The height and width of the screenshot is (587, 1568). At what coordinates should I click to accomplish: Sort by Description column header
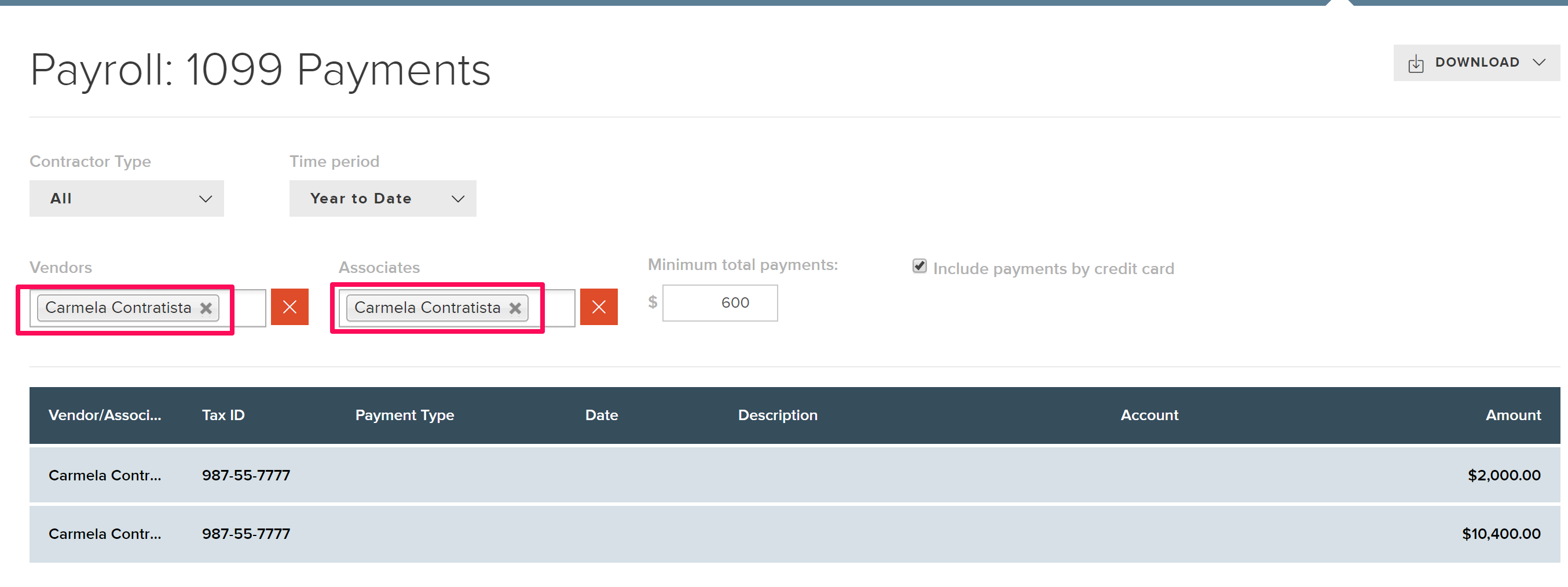click(777, 416)
